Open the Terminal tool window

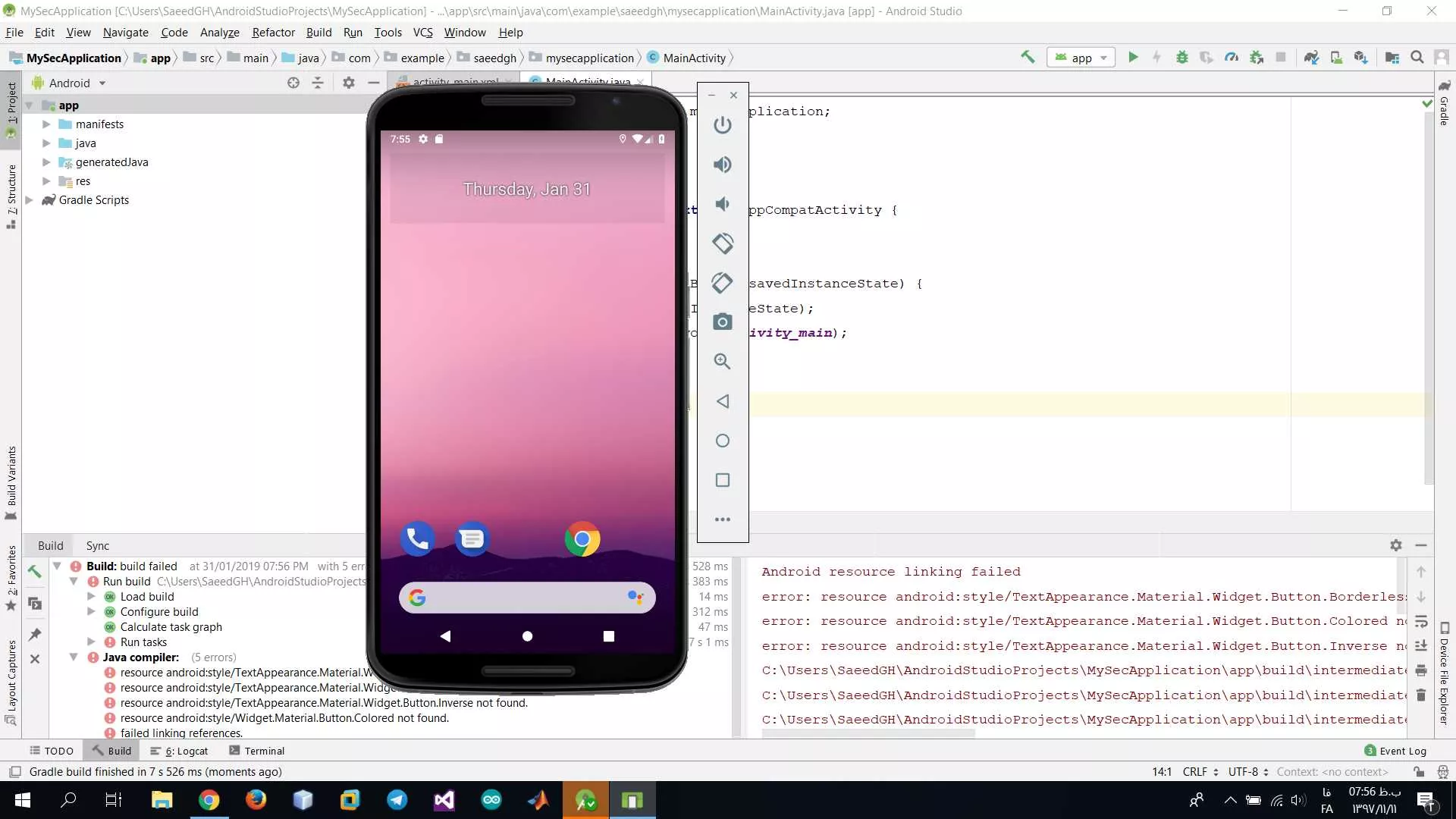257,752
